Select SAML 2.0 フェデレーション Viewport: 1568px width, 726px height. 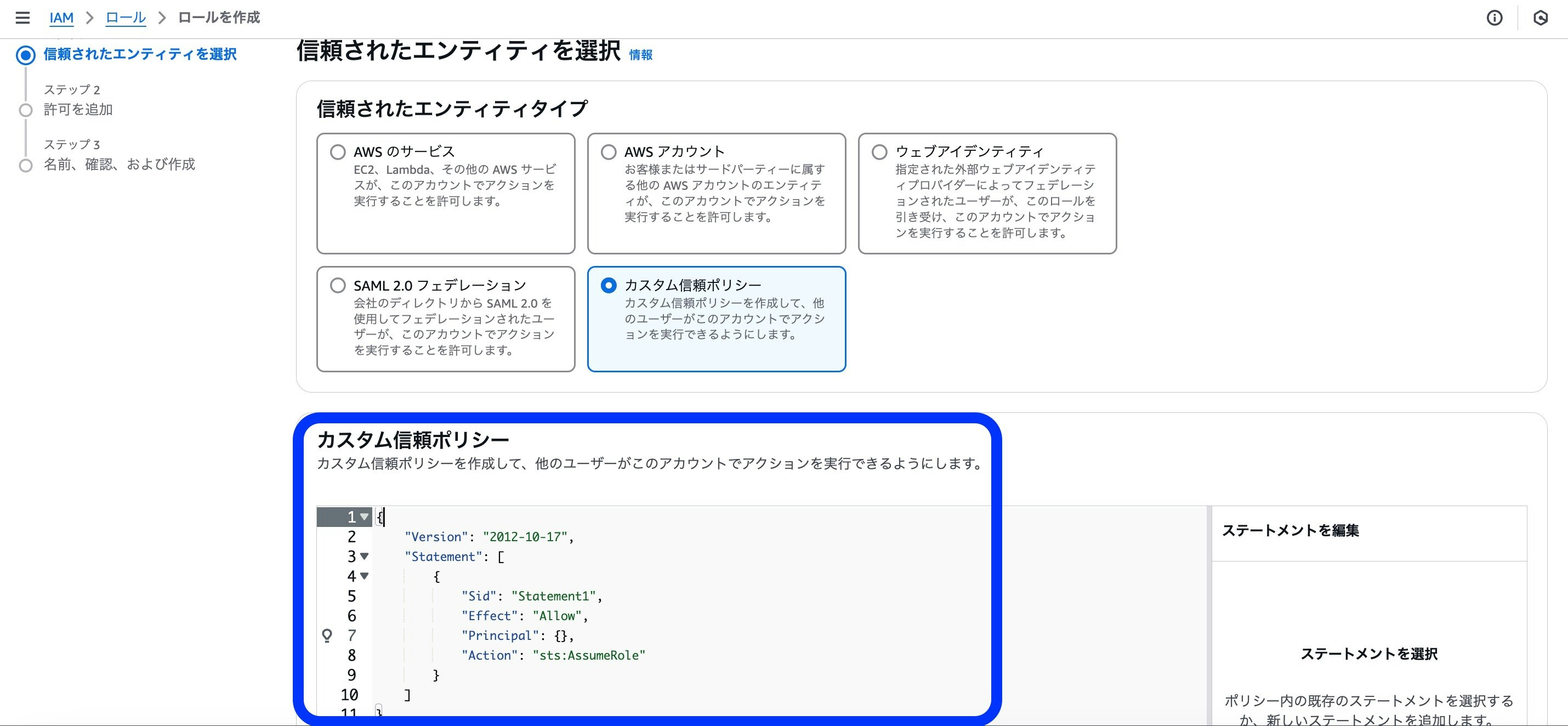tap(338, 285)
